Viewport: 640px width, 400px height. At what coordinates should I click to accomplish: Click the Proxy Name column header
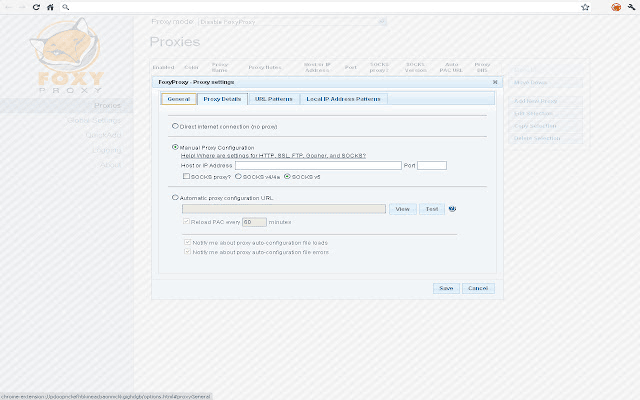point(220,67)
